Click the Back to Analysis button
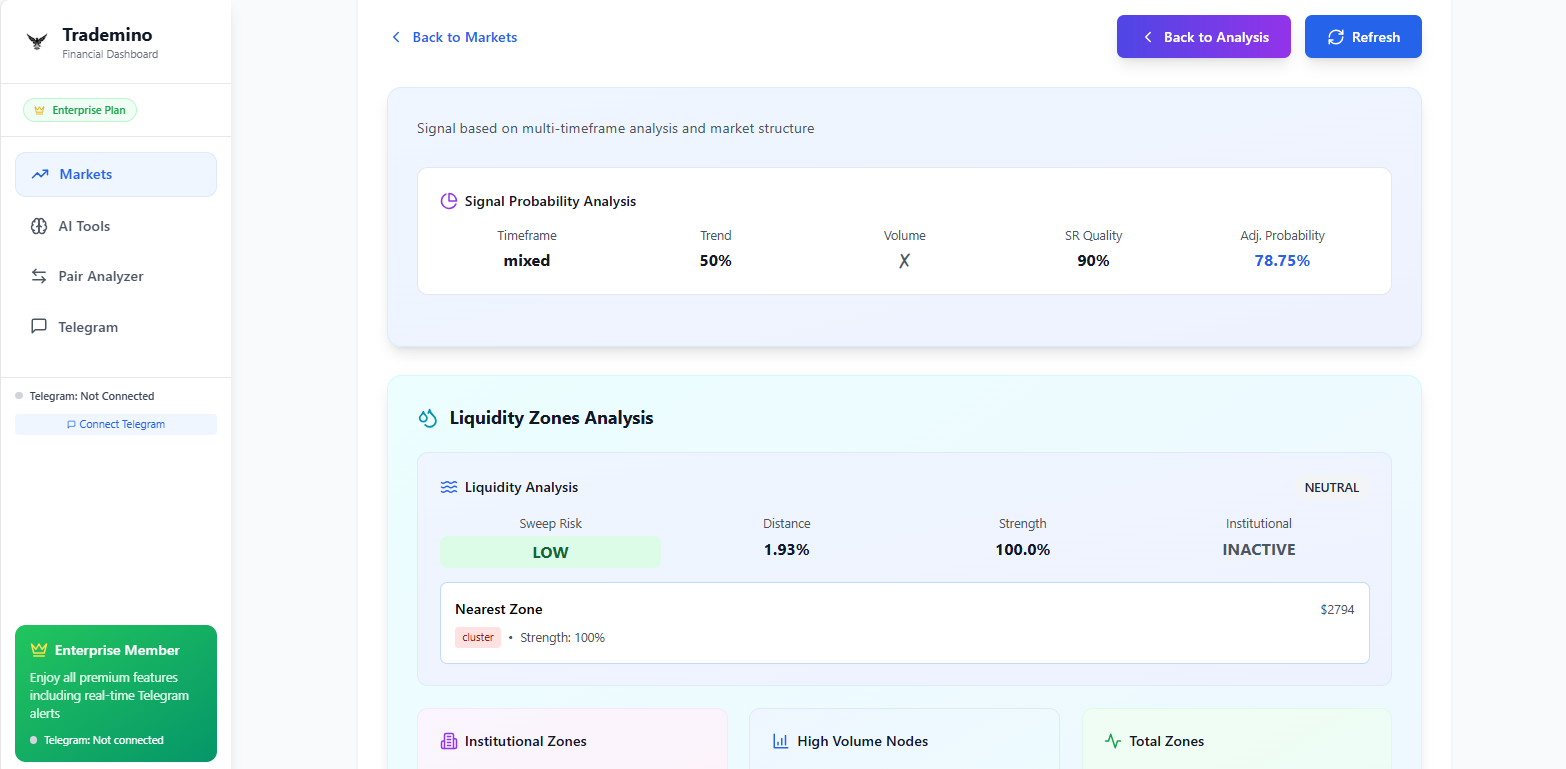Viewport: 1566px width, 769px height. coord(1203,36)
